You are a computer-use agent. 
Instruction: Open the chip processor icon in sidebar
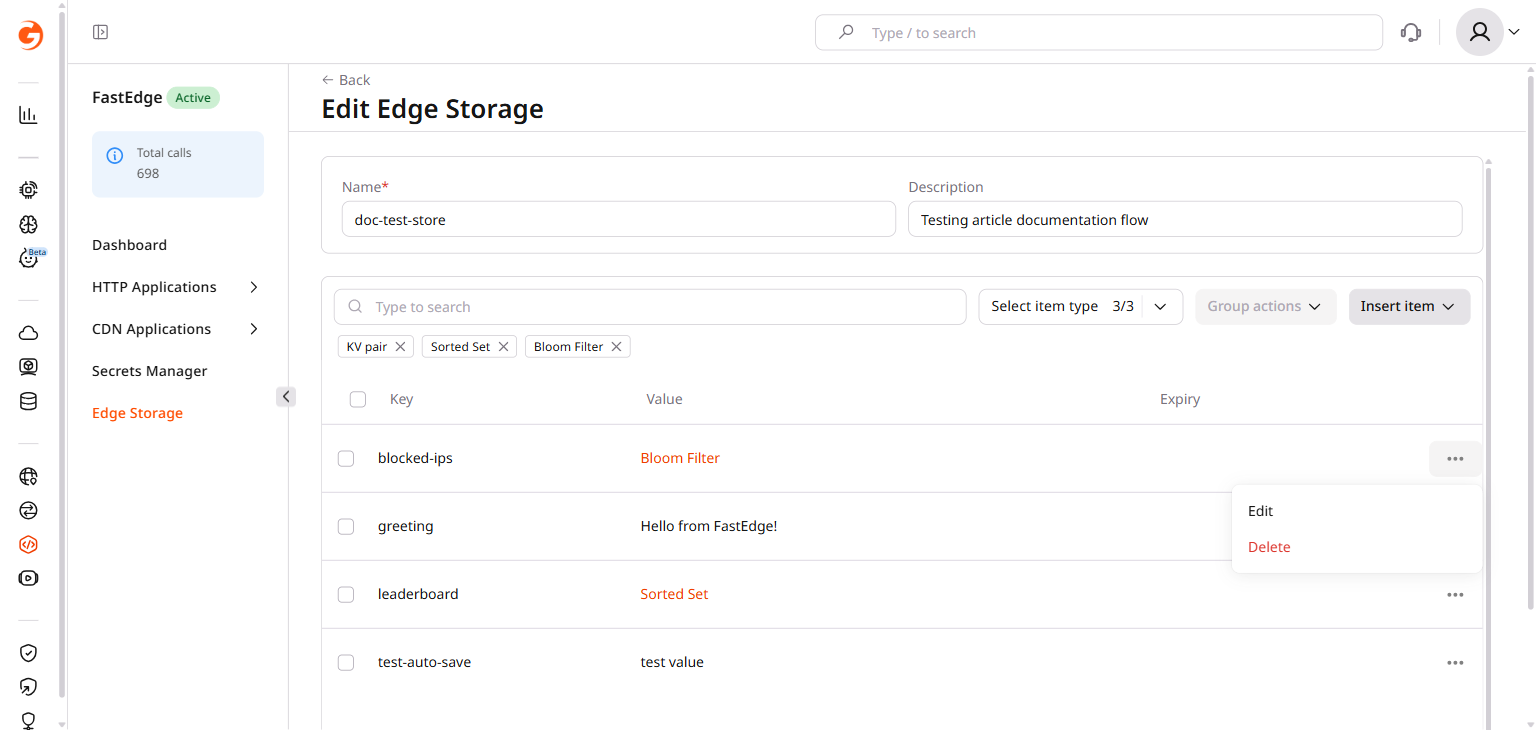click(x=28, y=189)
